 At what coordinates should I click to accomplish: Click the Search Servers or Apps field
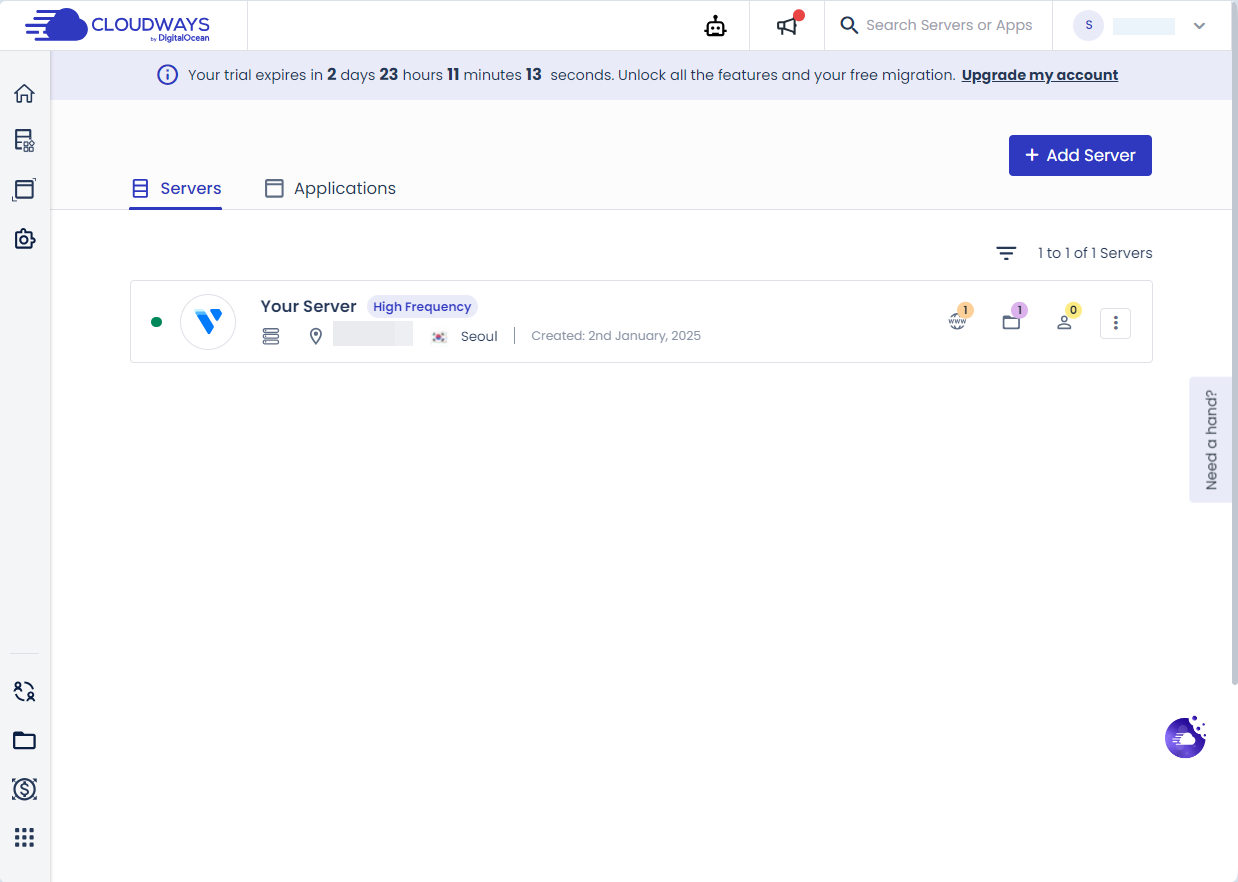(x=938, y=25)
